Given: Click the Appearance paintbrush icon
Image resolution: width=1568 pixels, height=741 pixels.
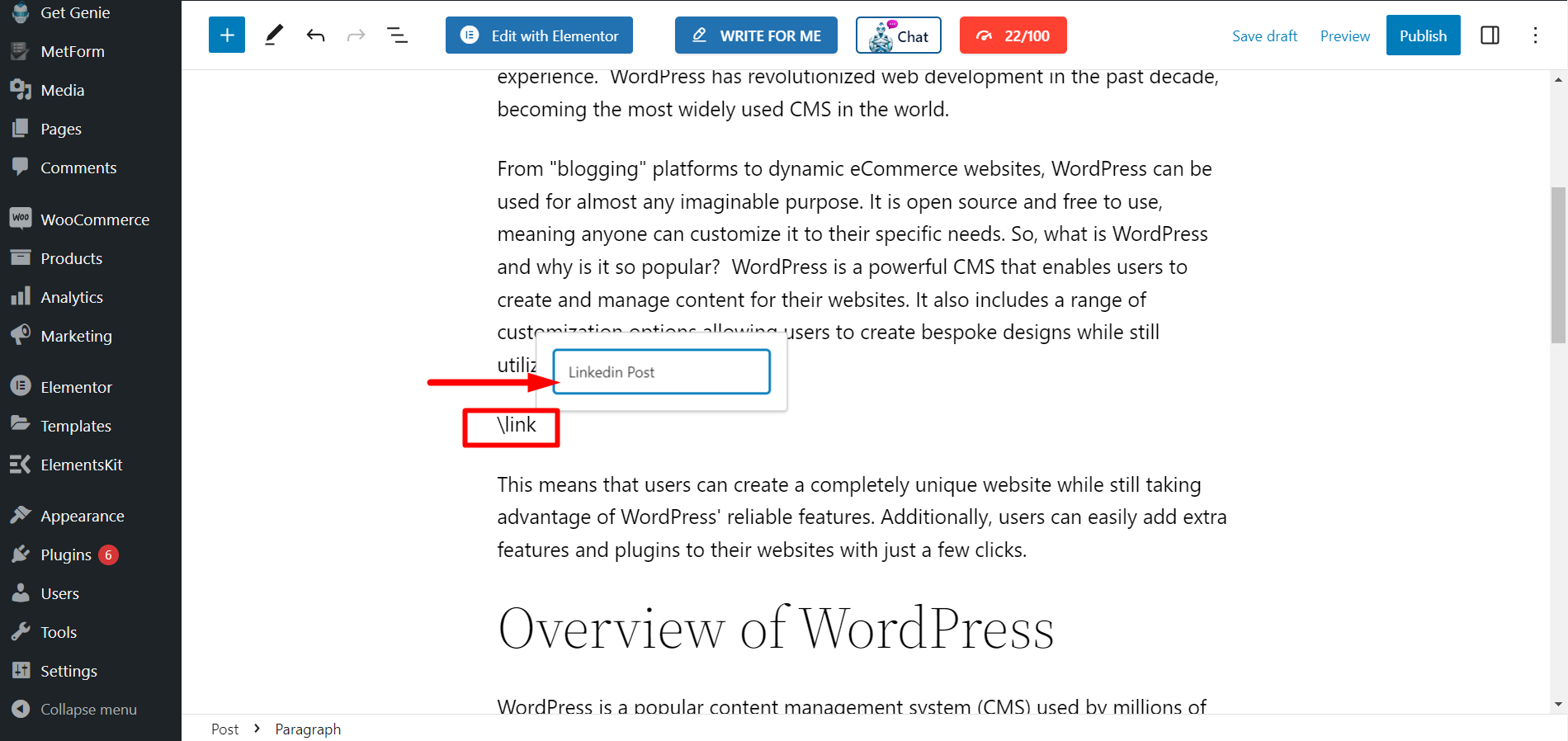Looking at the screenshot, I should click(21, 515).
